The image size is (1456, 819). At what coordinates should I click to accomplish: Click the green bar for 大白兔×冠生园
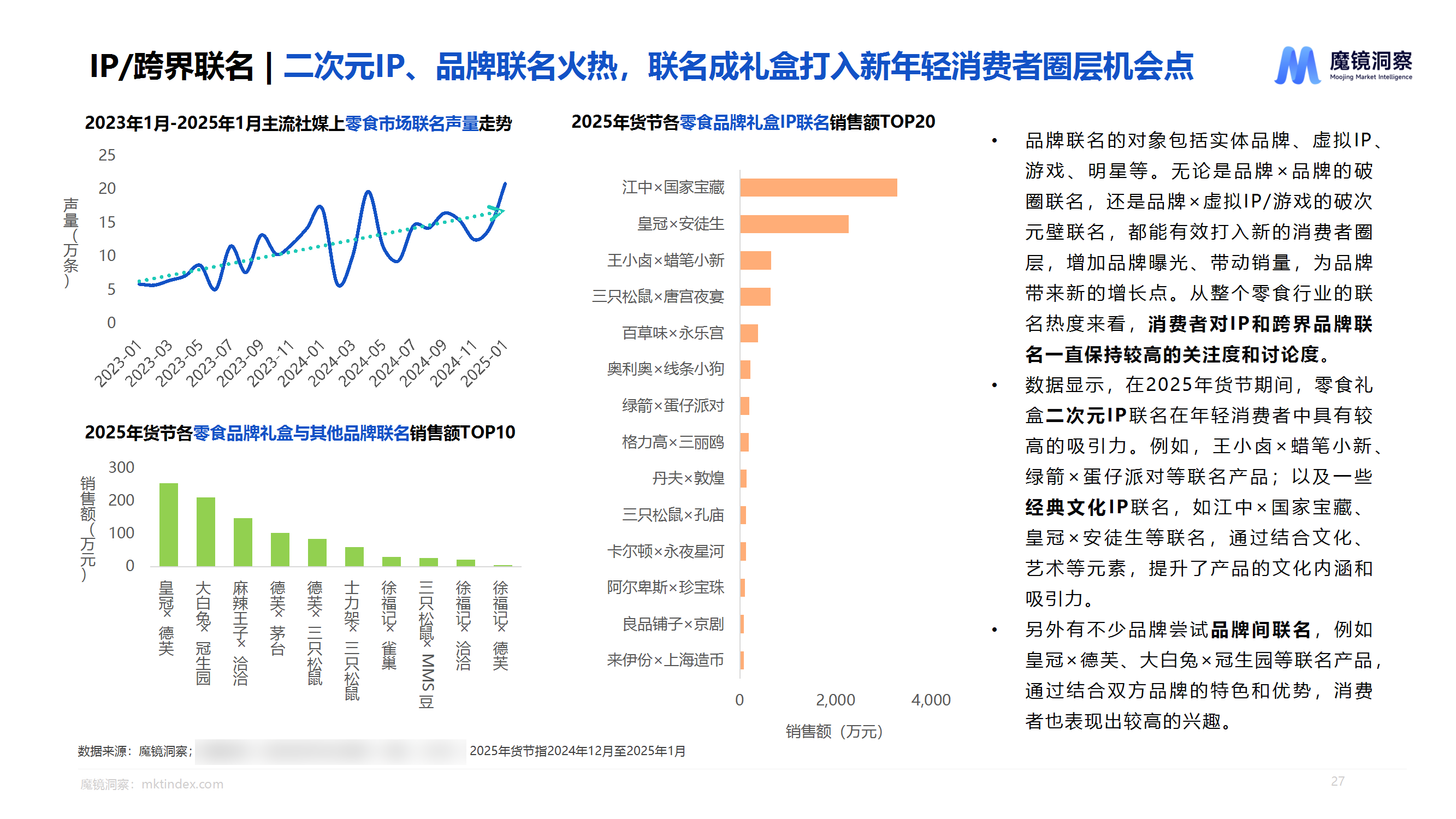click(206, 532)
